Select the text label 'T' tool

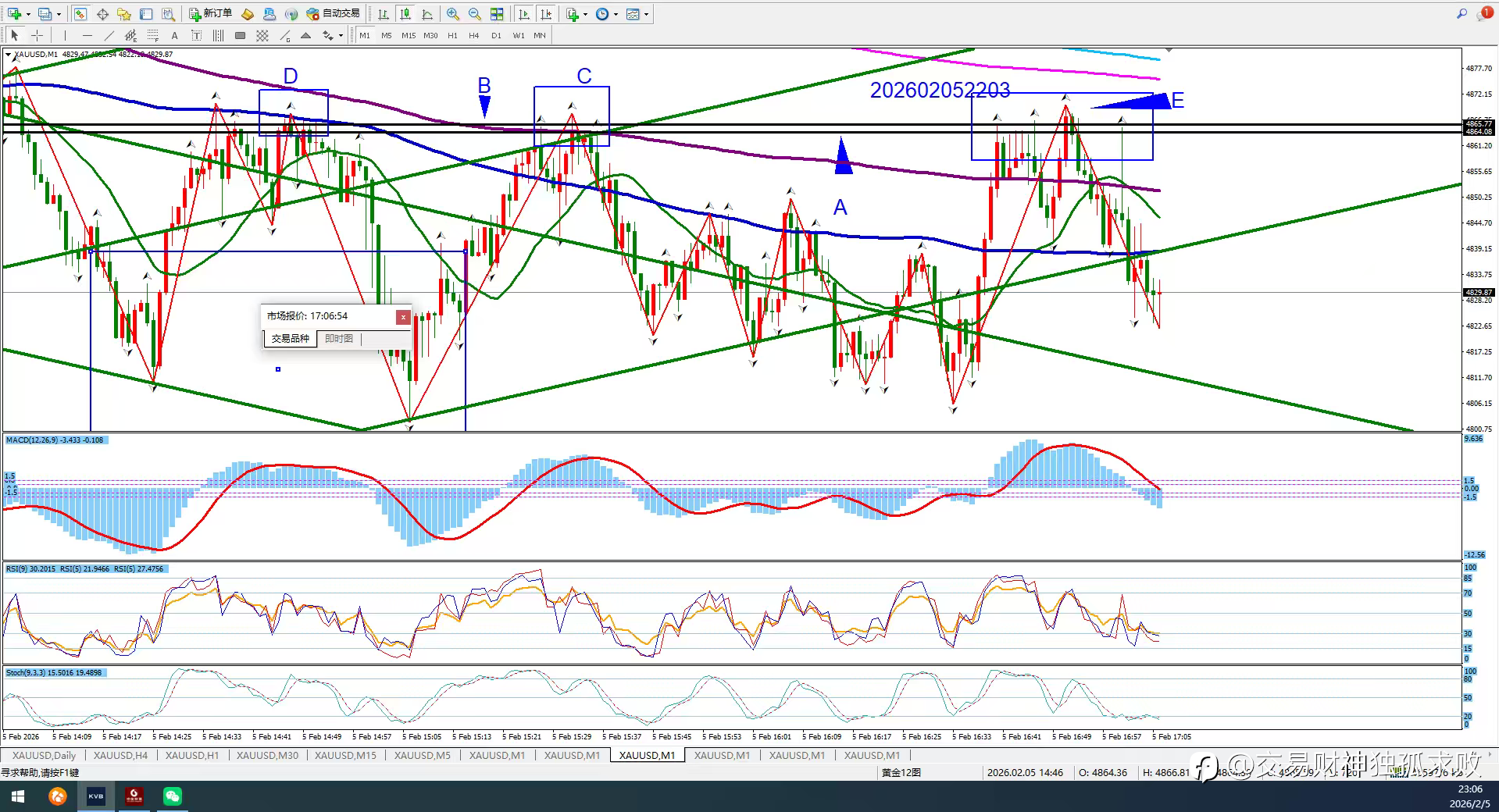click(x=197, y=35)
